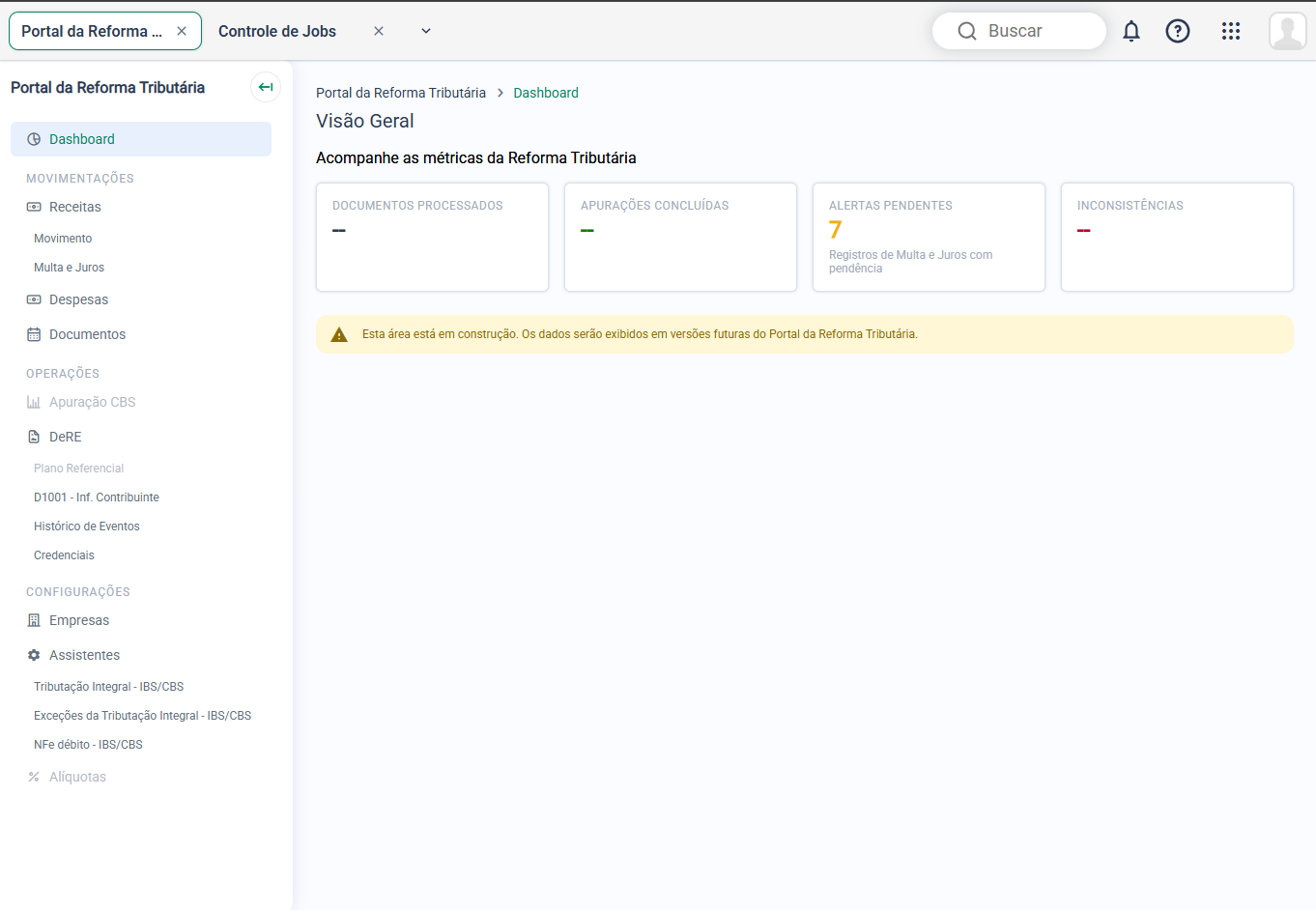The height and width of the screenshot is (910, 1316).
Task: Click the 'Esta área está em construção' notice
Action: (x=805, y=334)
